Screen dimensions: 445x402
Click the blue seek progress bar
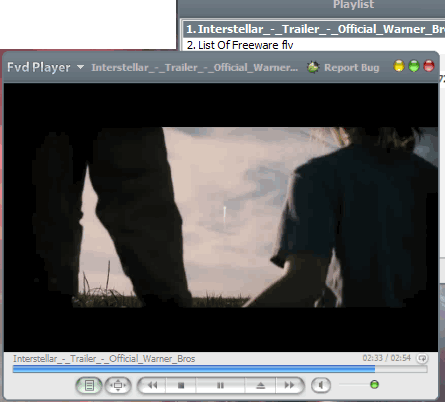(220, 369)
